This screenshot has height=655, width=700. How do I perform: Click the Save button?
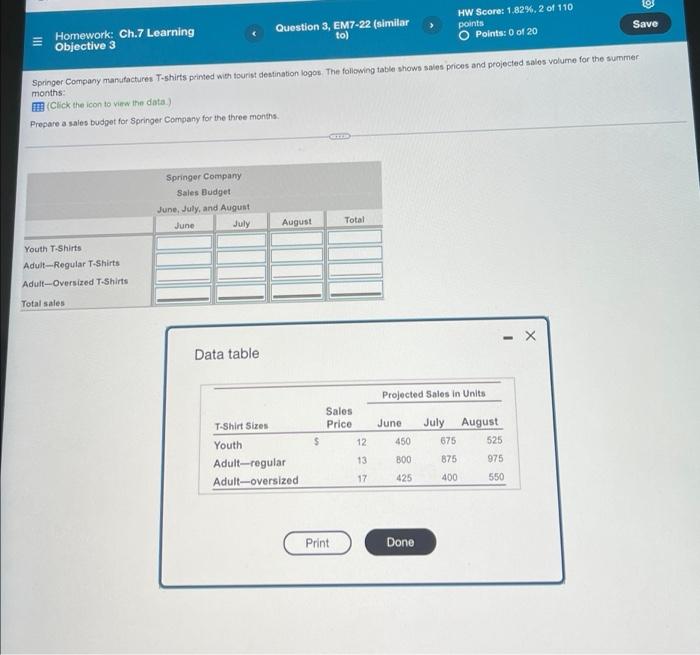(645, 24)
